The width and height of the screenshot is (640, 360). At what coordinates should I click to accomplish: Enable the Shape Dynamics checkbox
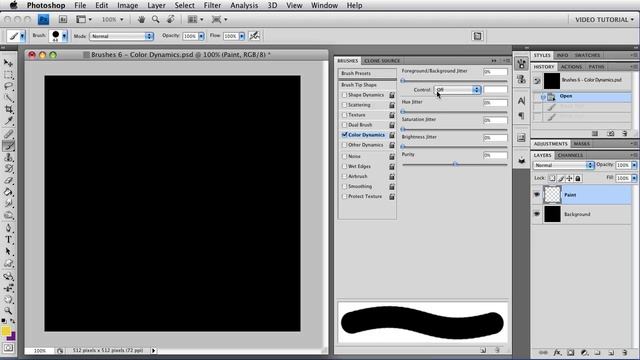[344, 95]
